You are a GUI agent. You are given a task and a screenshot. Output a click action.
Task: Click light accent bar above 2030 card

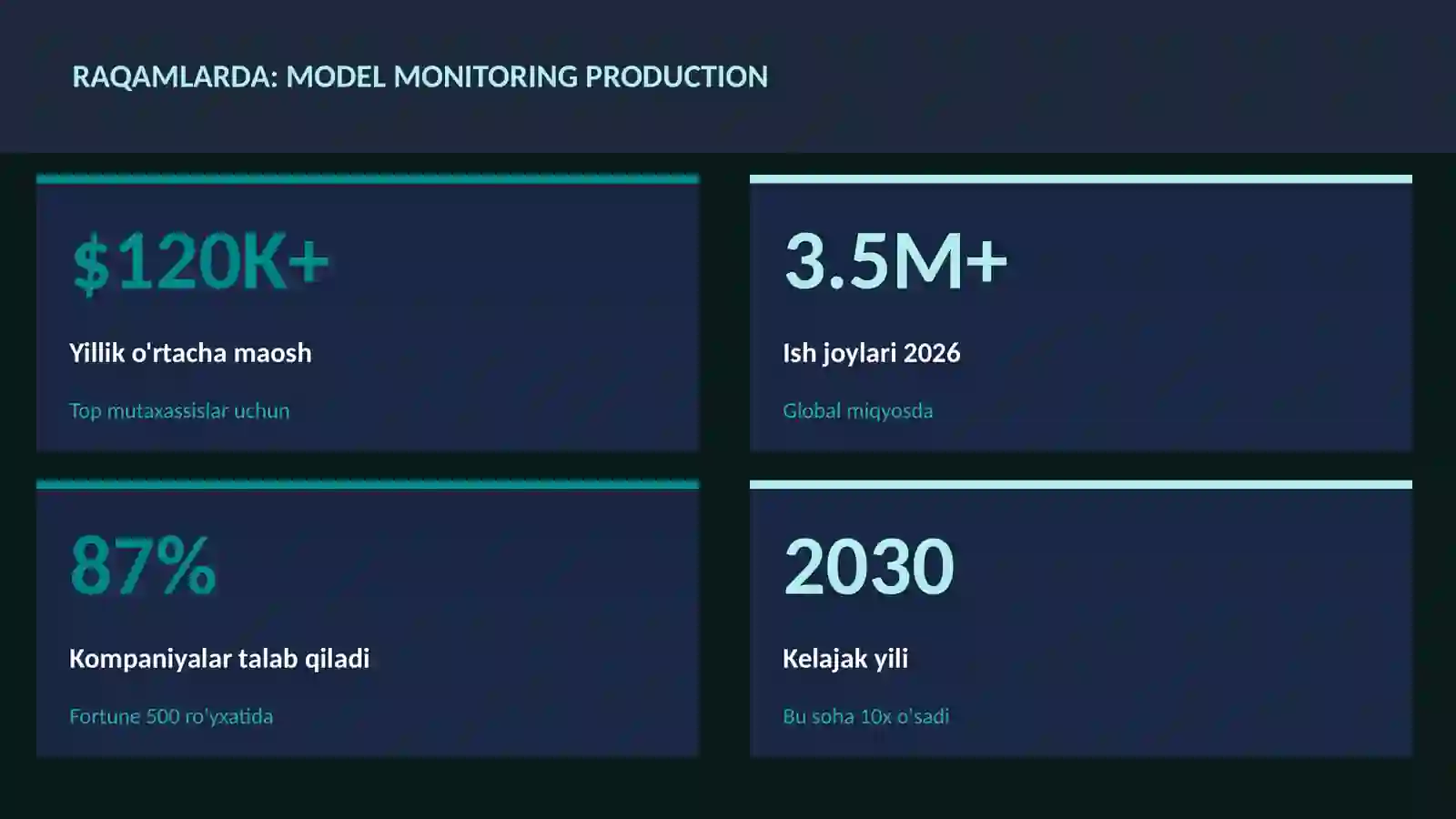pyautogui.click(x=1081, y=485)
